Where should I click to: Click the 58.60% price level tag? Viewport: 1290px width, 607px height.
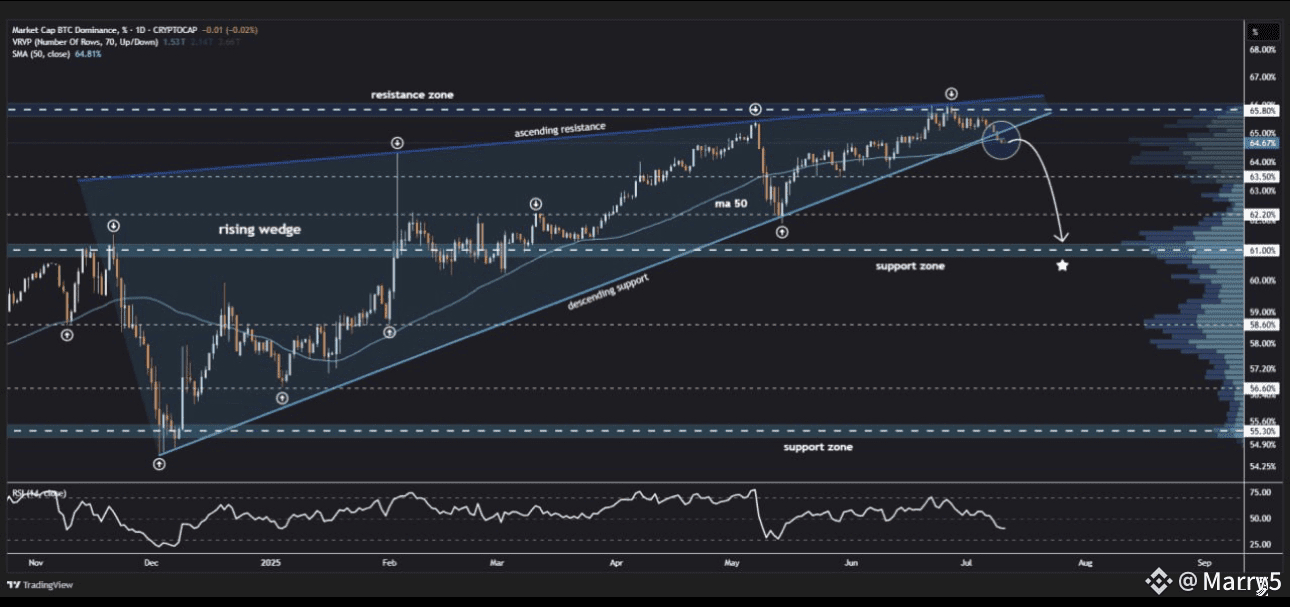pos(1262,325)
